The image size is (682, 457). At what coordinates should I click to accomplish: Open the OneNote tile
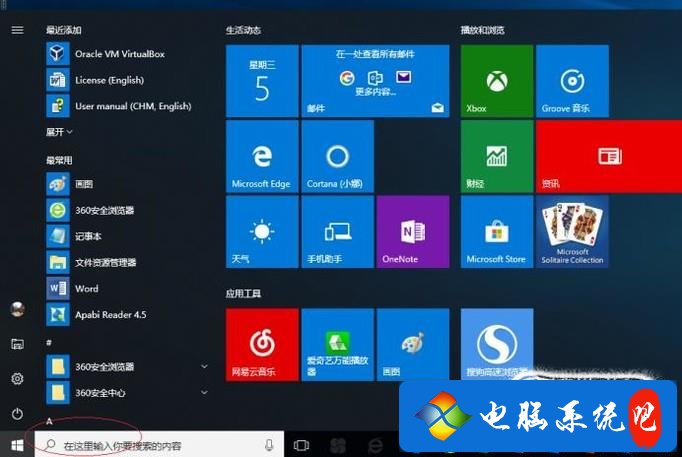point(413,232)
